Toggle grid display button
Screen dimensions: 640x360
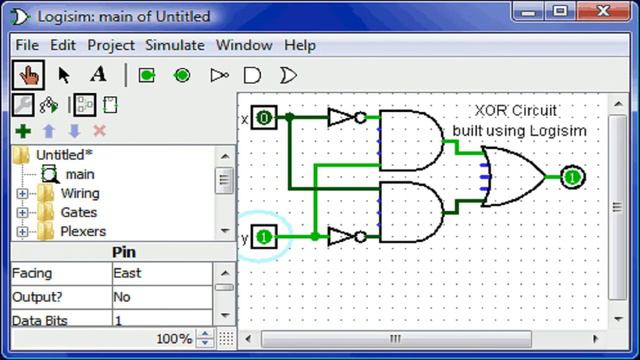pyautogui.click(x=226, y=338)
